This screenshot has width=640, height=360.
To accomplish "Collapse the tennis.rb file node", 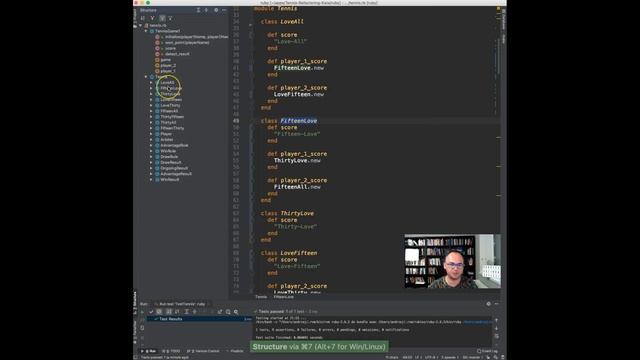I will pyautogui.click(x=141, y=25).
